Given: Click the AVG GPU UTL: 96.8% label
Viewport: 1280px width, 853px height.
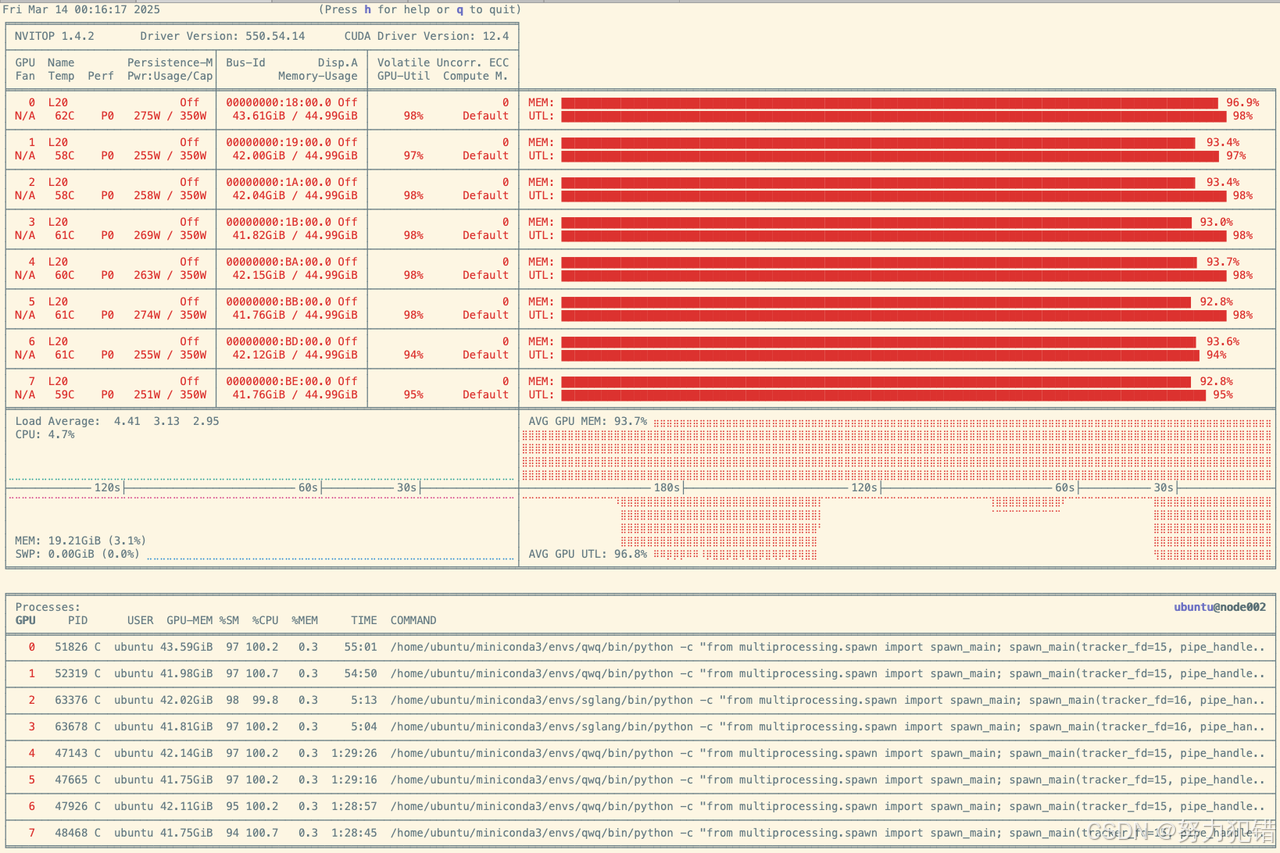Looking at the screenshot, I should pyautogui.click(x=587, y=554).
